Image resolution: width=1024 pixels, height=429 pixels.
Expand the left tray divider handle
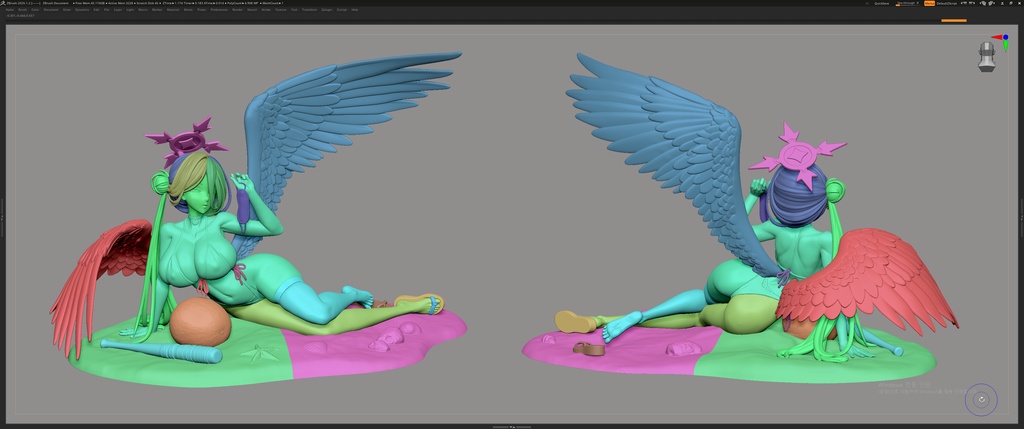point(2,217)
